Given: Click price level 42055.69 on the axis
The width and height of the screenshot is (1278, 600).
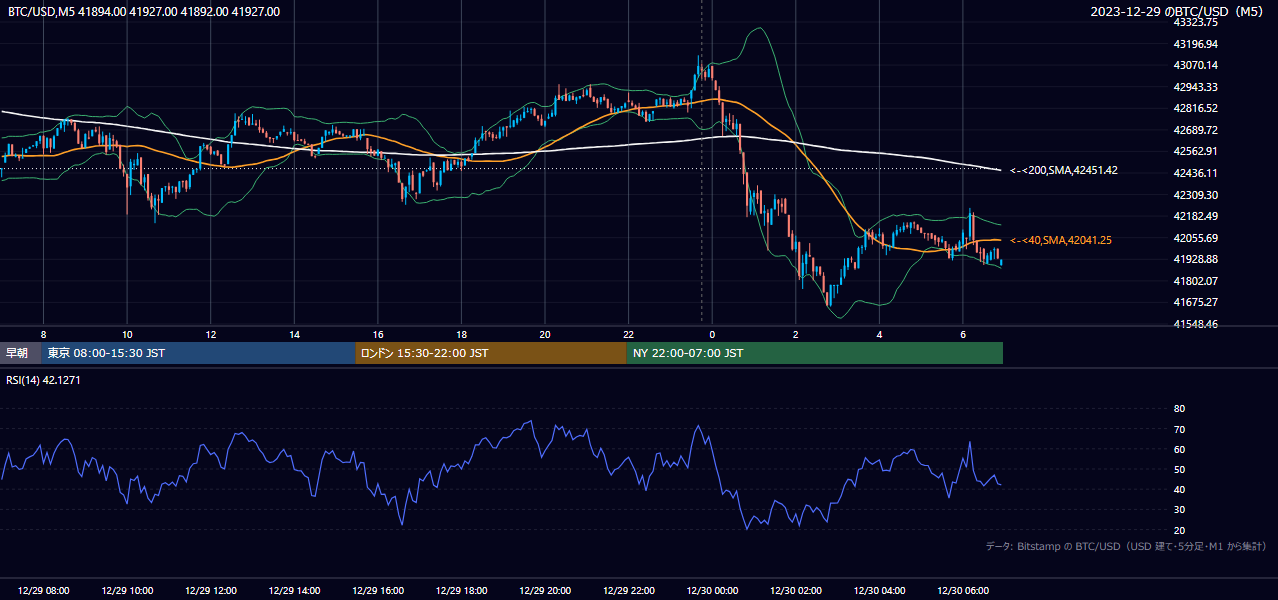Looking at the screenshot, I should point(1195,238).
